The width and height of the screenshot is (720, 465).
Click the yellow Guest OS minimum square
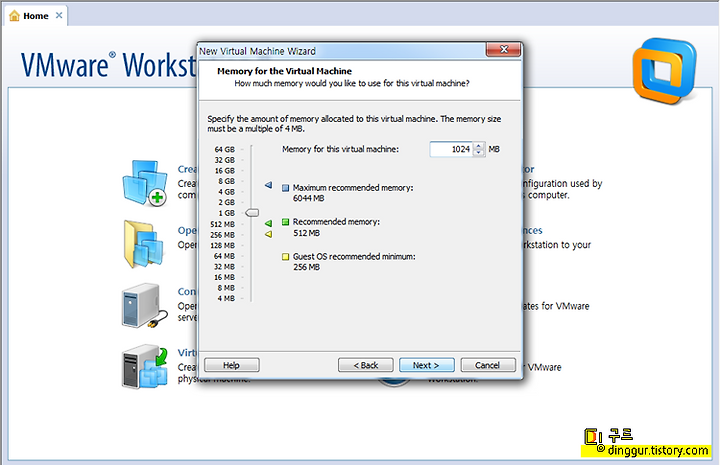[x=286, y=257]
